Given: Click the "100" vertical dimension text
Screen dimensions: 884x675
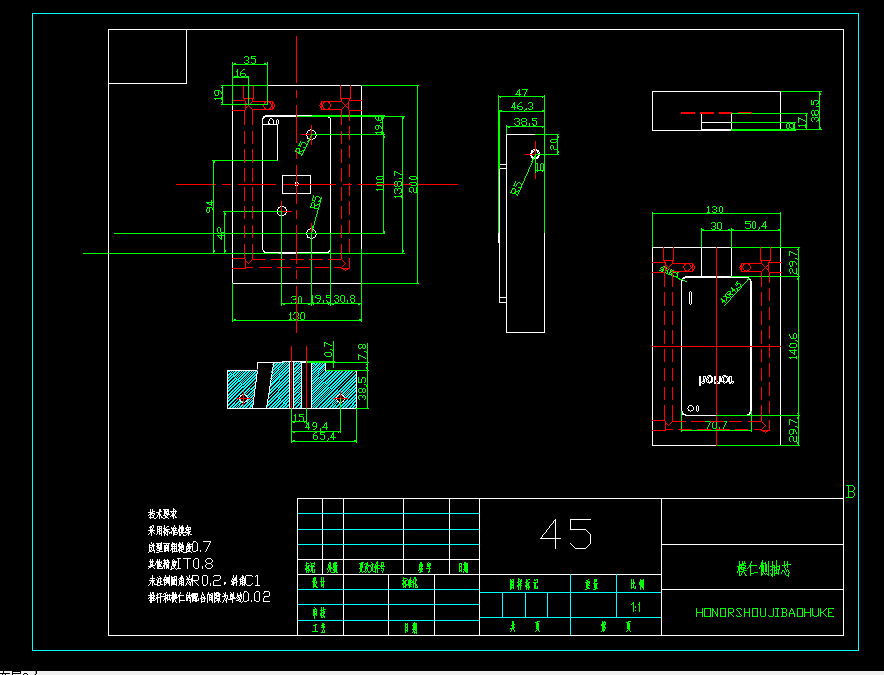Looking at the screenshot, I should pos(379,183).
